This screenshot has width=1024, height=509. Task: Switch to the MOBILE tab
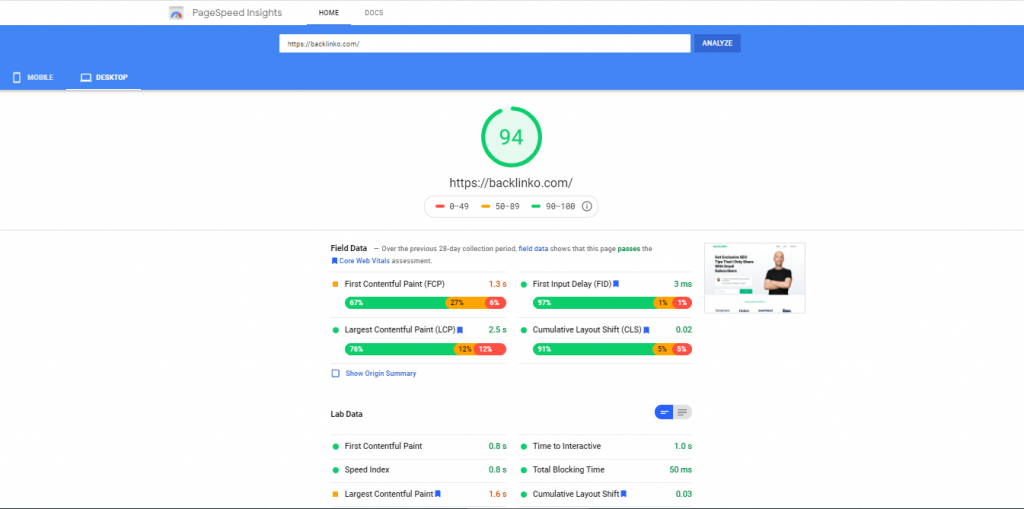[33, 78]
